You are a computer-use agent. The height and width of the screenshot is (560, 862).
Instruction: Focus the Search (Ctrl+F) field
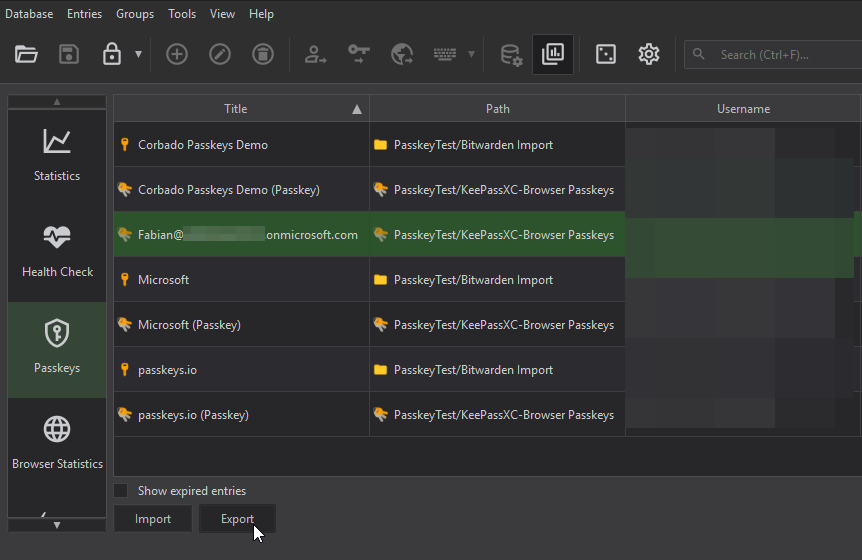coord(772,54)
